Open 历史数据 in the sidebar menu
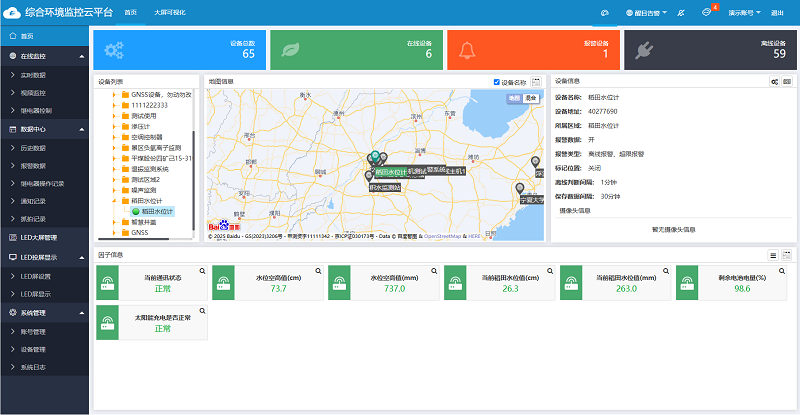This screenshot has height=415, width=800. click(34, 147)
